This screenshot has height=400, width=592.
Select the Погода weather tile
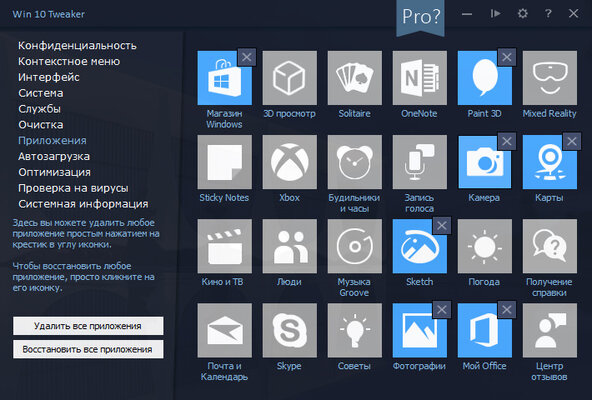click(x=485, y=246)
